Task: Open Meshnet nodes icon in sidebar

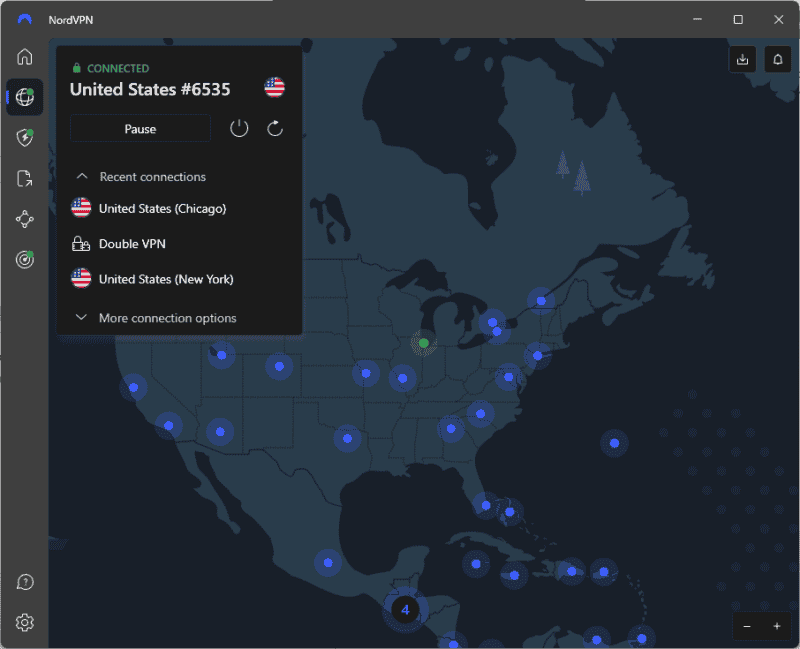Action: click(x=25, y=219)
